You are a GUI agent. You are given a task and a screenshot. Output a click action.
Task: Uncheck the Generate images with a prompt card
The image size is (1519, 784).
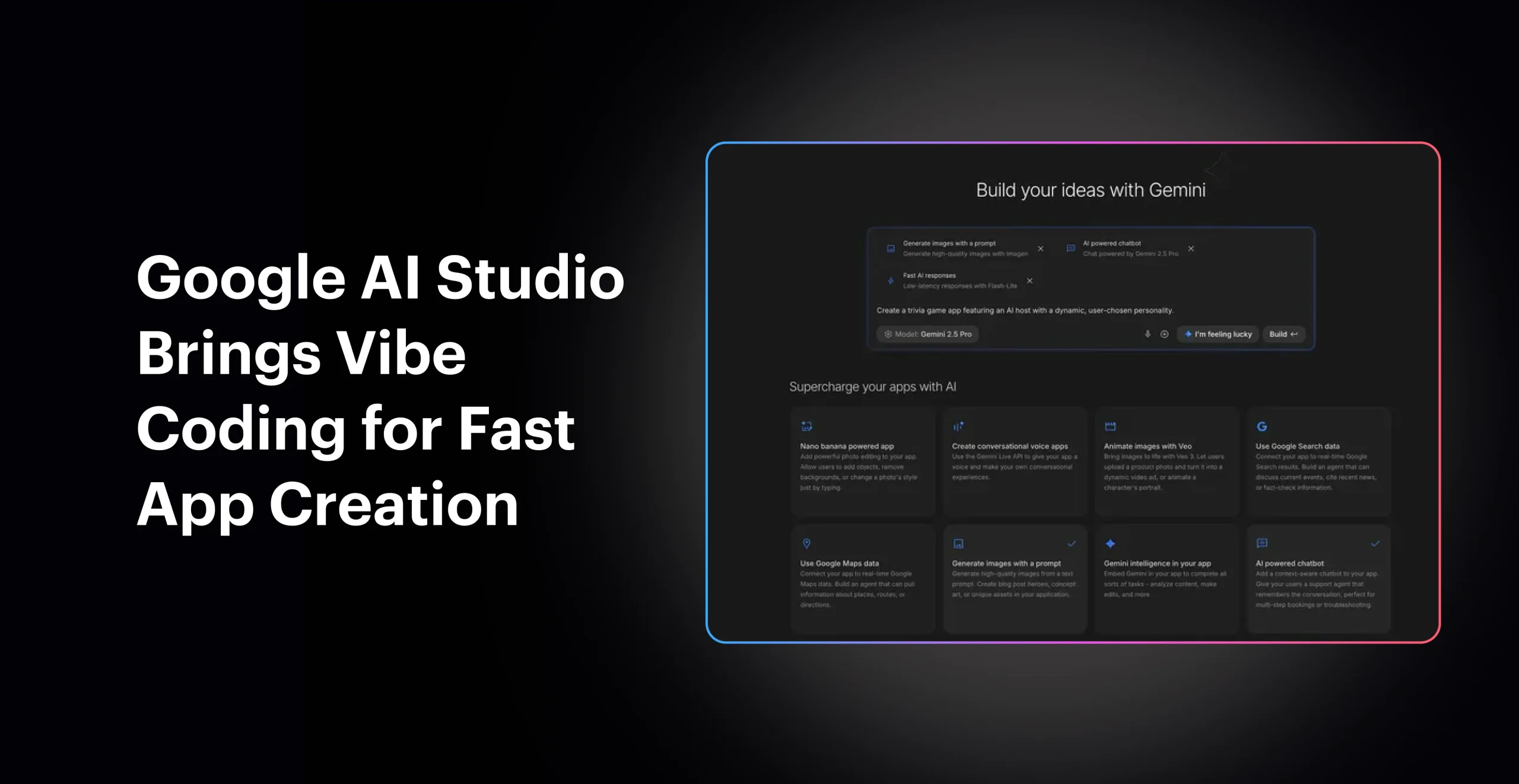coord(1072,543)
